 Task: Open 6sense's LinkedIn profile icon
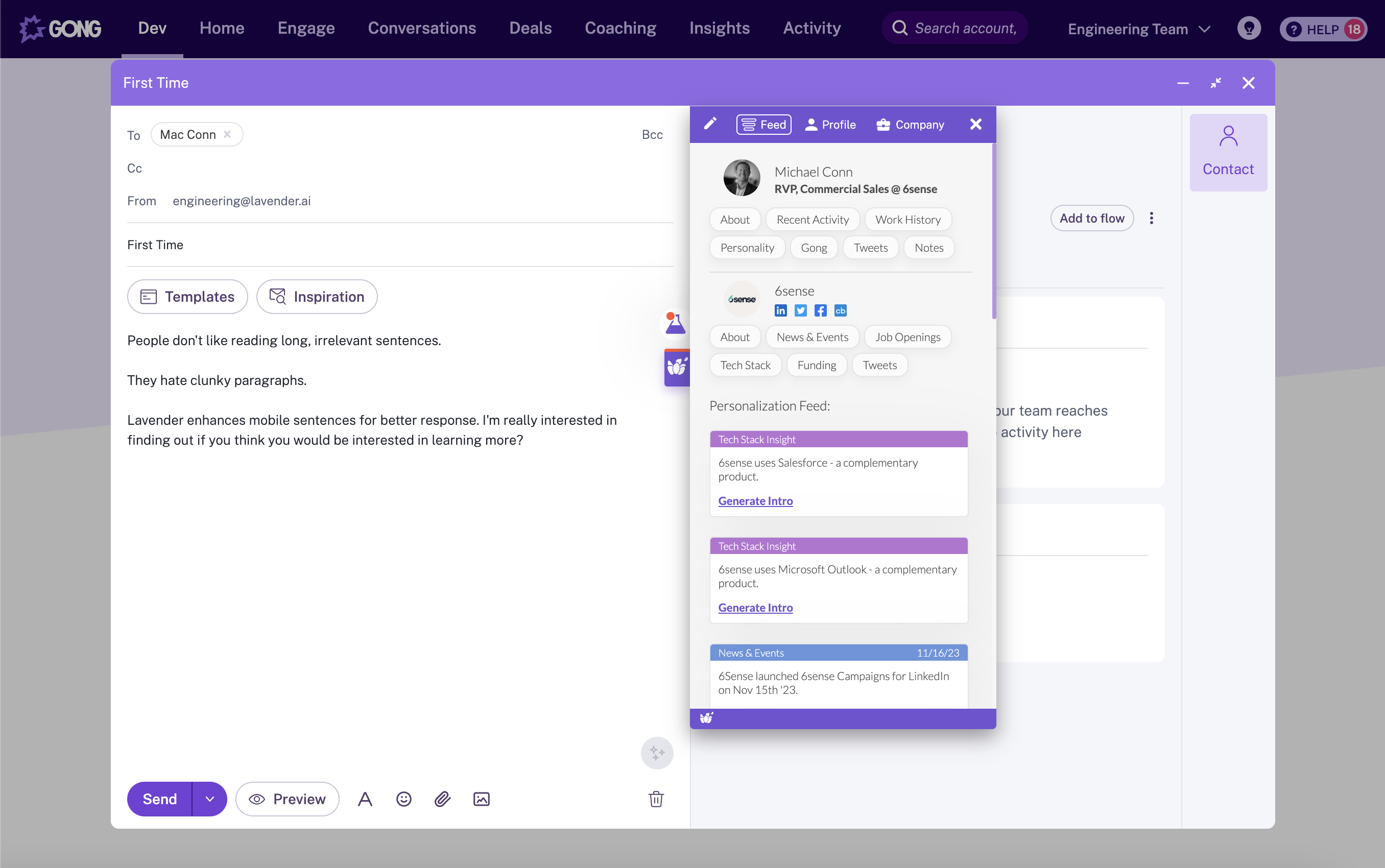780,310
